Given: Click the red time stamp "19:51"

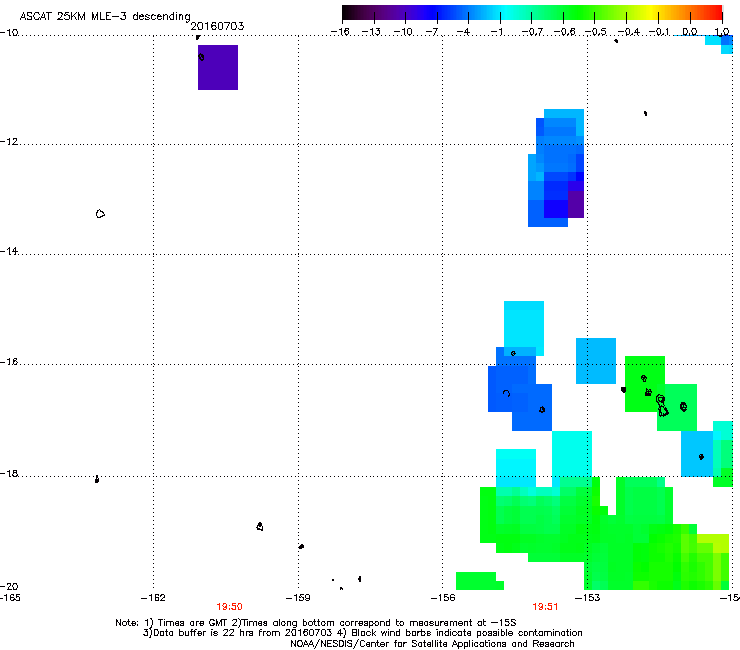Looking at the screenshot, I should (545, 607).
